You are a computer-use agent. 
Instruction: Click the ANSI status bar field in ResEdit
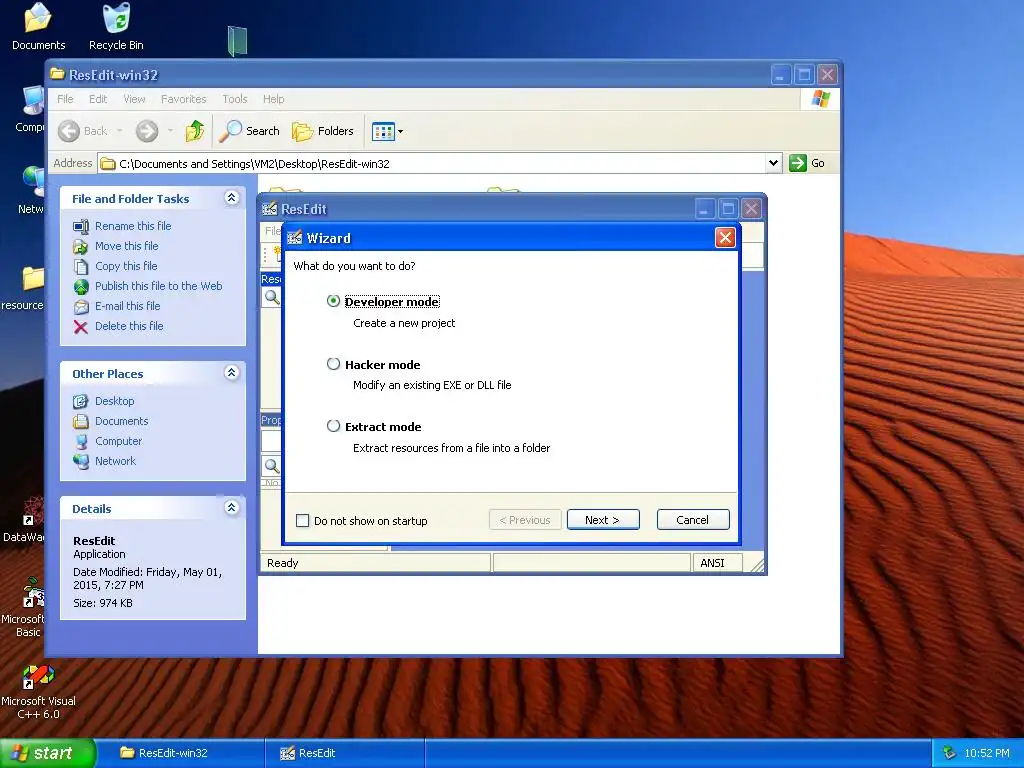717,563
